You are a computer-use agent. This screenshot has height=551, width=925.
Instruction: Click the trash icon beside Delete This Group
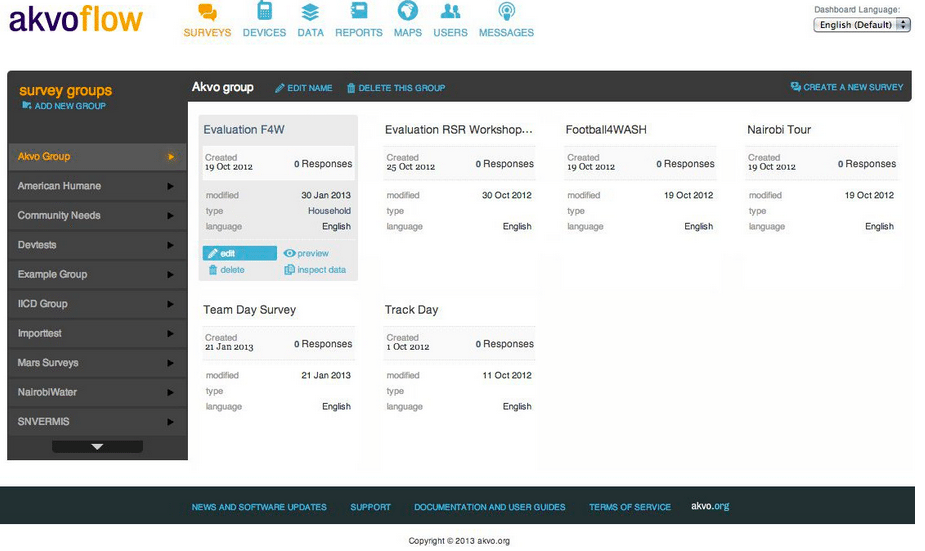click(x=351, y=88)
